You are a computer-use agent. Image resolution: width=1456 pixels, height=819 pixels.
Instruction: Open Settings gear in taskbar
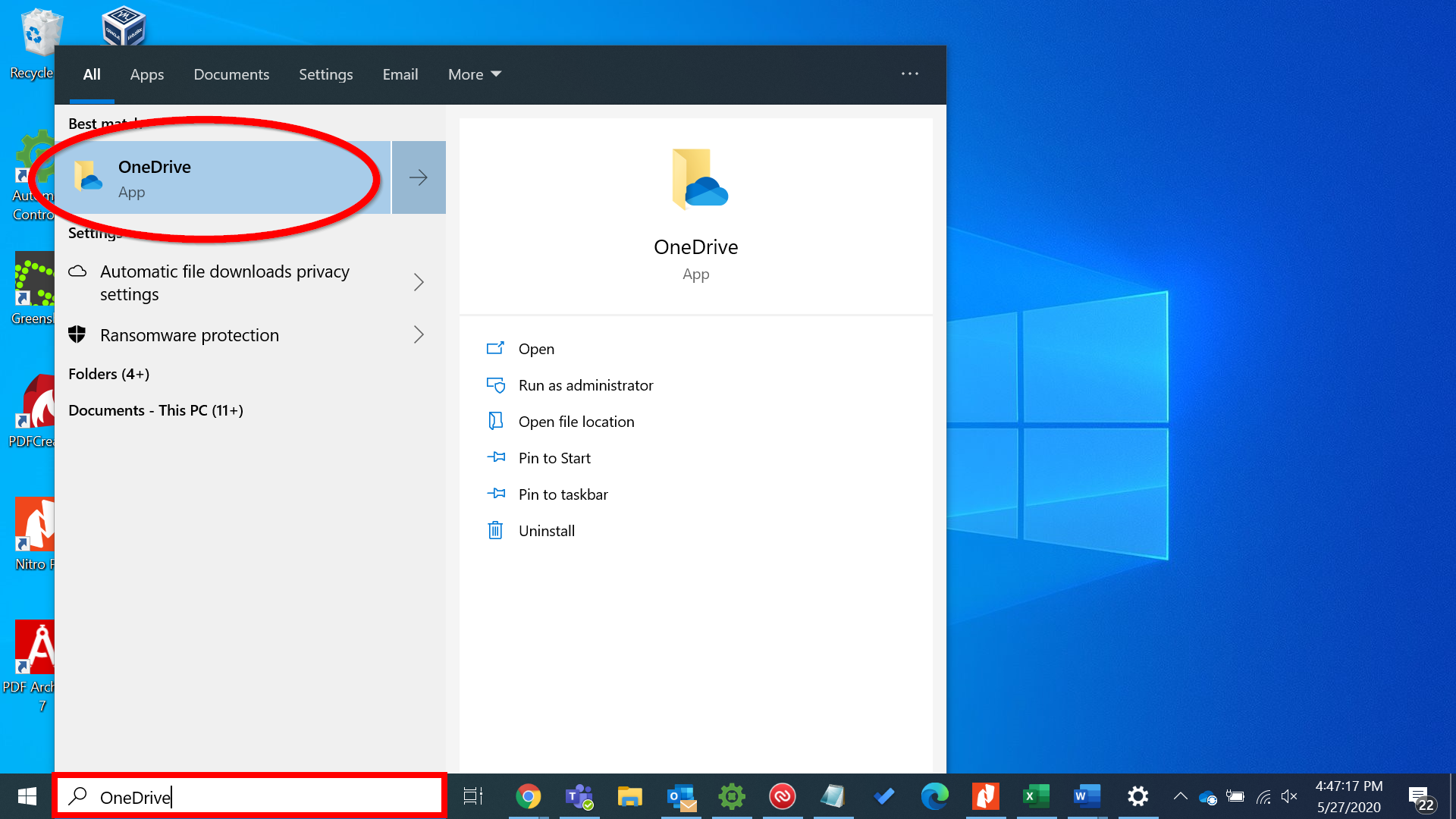point(1137,796)
